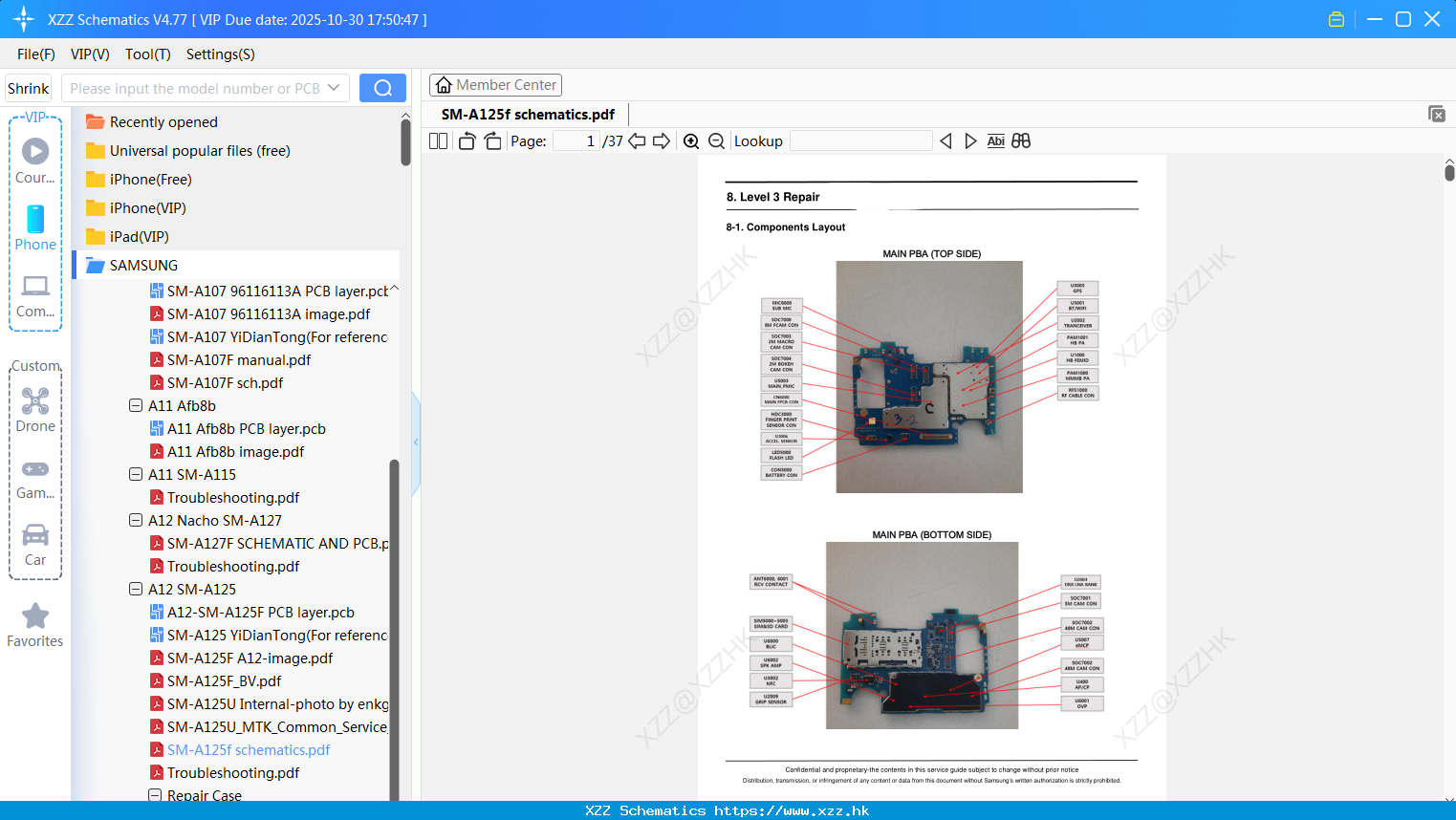Zoom out of the PDF
Viewport: 1456px width, 820px height.
click(x=716, y=141)
